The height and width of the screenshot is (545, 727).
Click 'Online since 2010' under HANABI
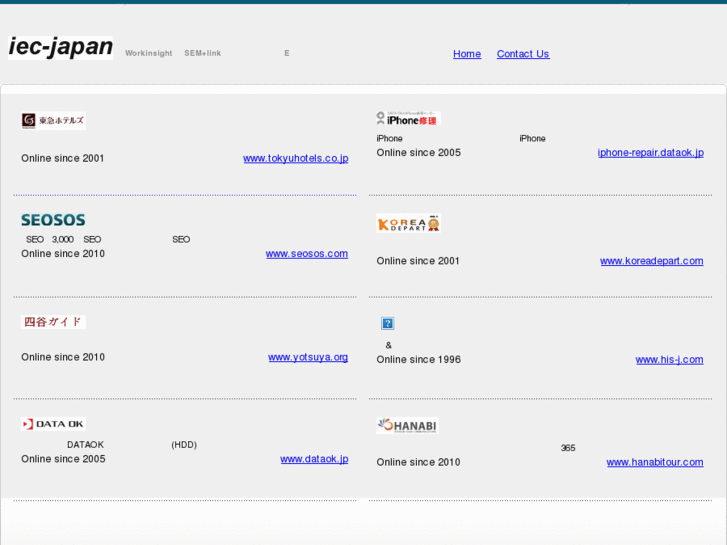(418, 462)
